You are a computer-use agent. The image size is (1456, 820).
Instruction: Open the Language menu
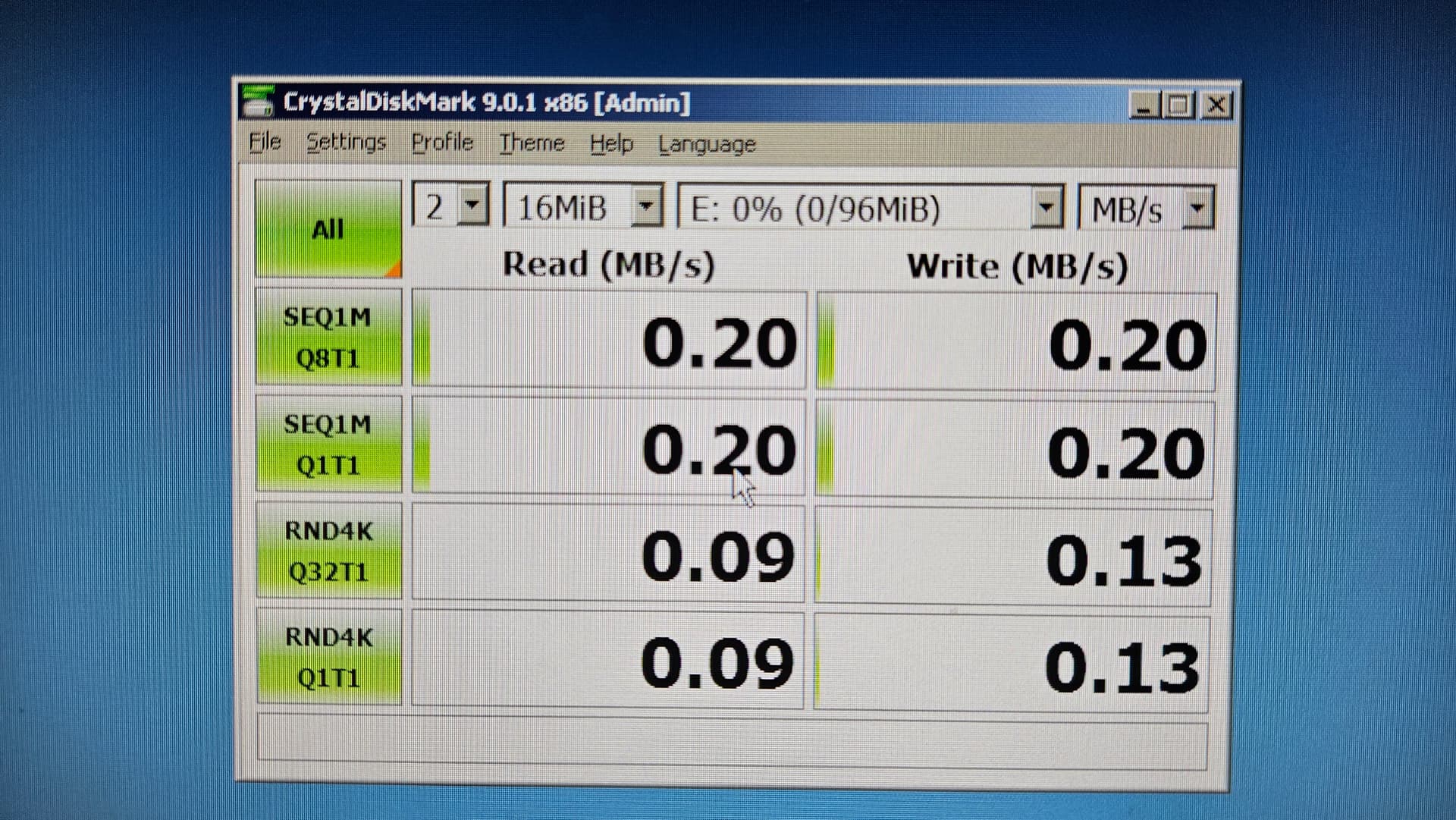click(x=707, y=145)
